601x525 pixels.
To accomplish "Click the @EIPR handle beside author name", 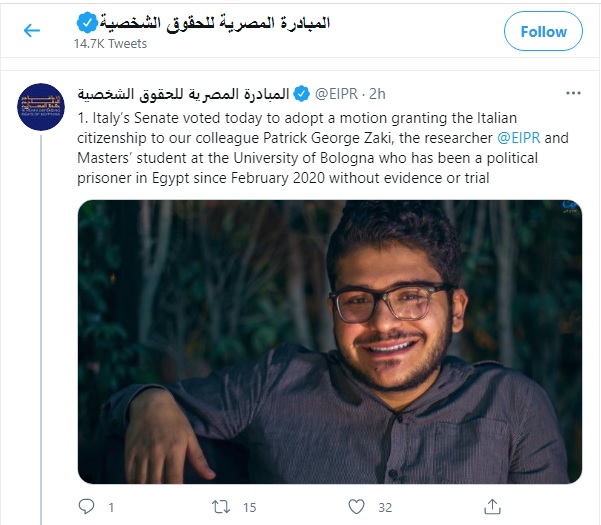I will pos(336,94).
